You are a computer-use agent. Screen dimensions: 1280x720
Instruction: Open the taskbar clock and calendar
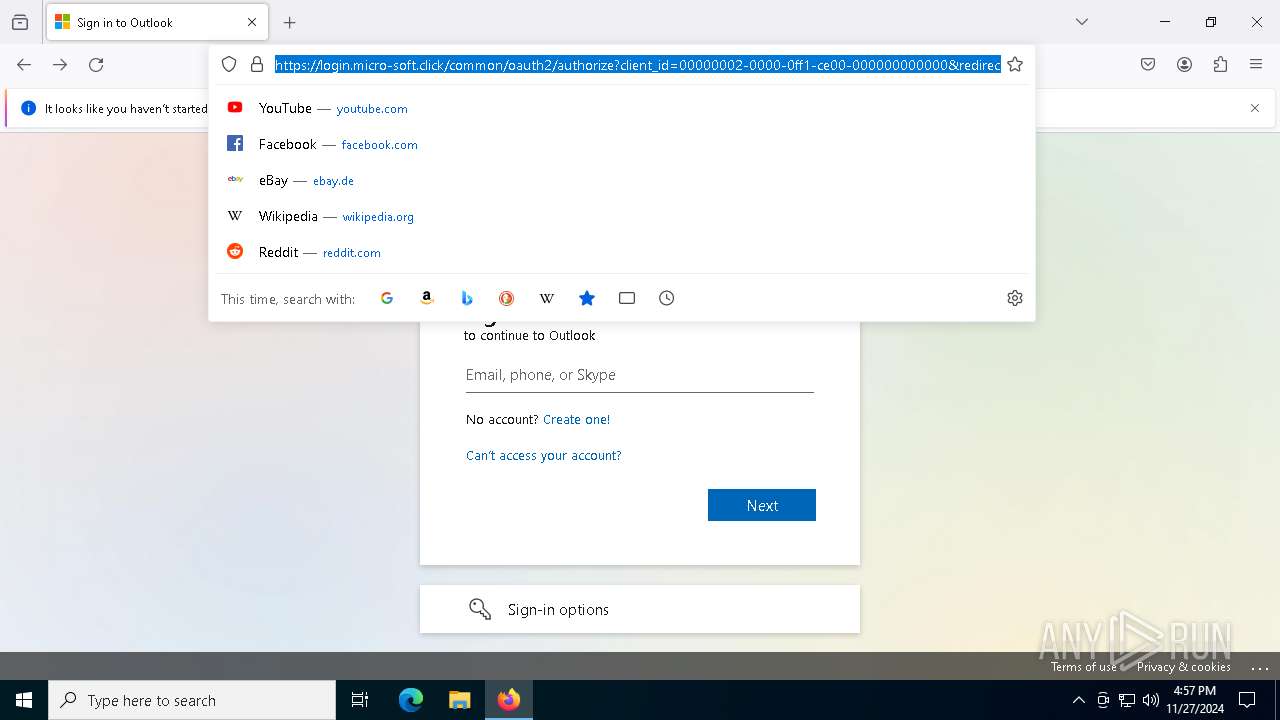tap(1195, 700)
